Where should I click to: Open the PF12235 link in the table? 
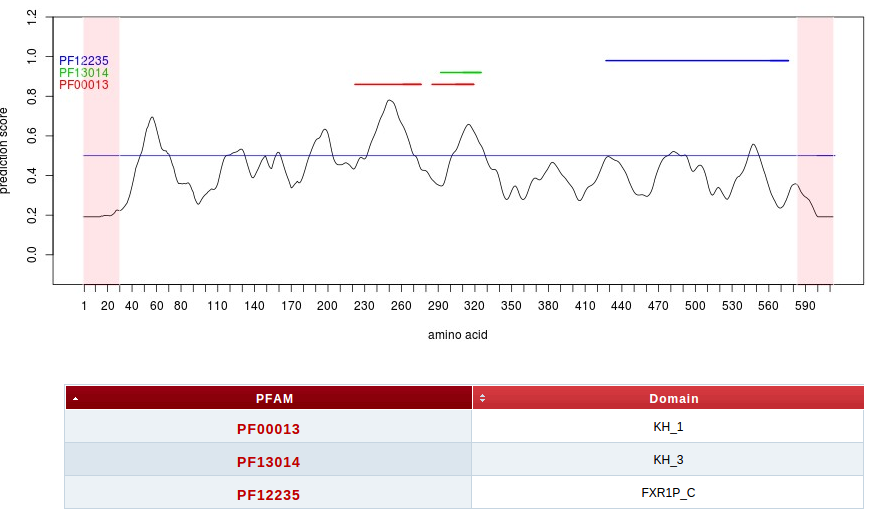pos(268,494)
